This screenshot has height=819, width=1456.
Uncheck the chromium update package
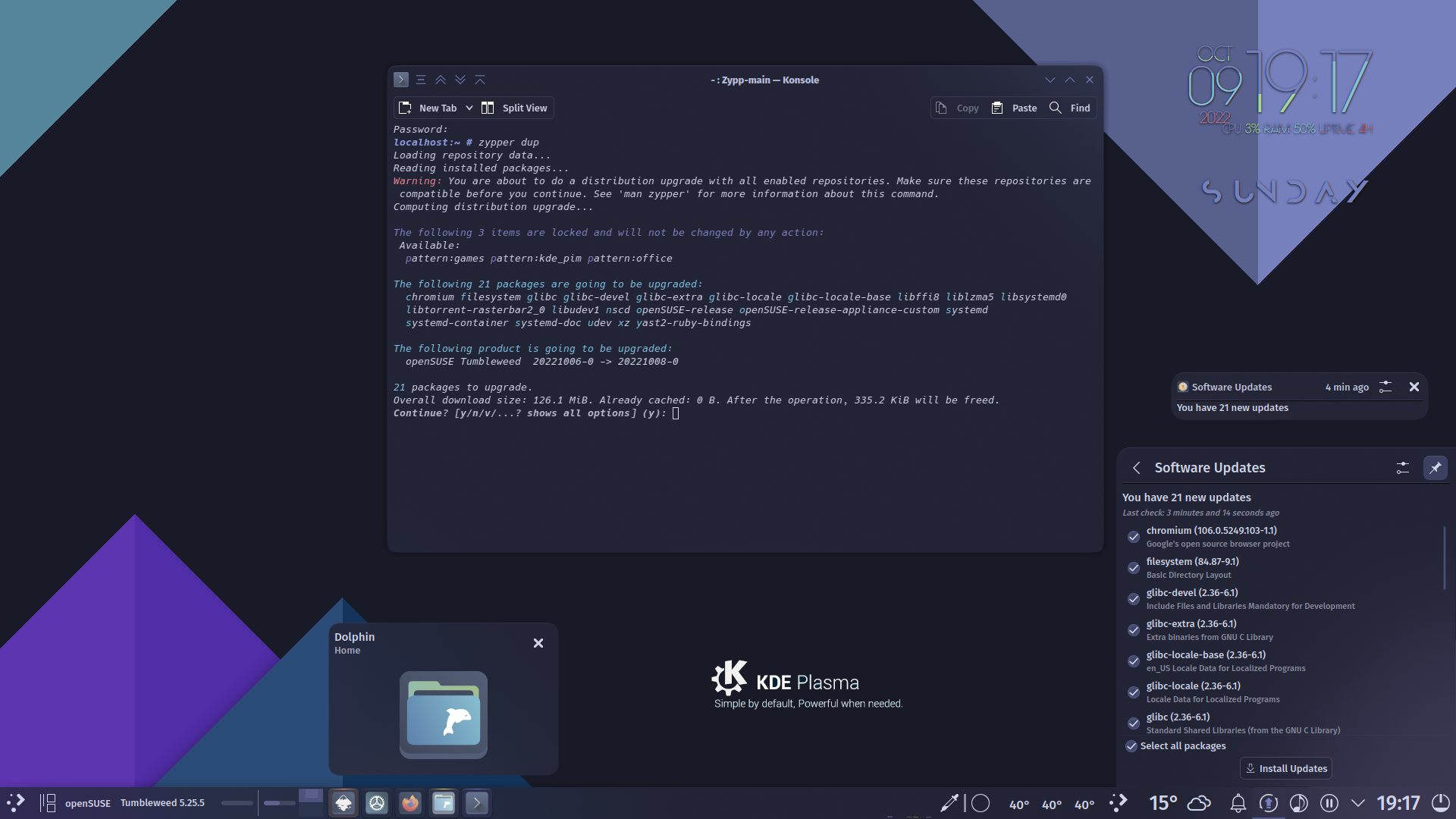click(x=1133, y=537)
